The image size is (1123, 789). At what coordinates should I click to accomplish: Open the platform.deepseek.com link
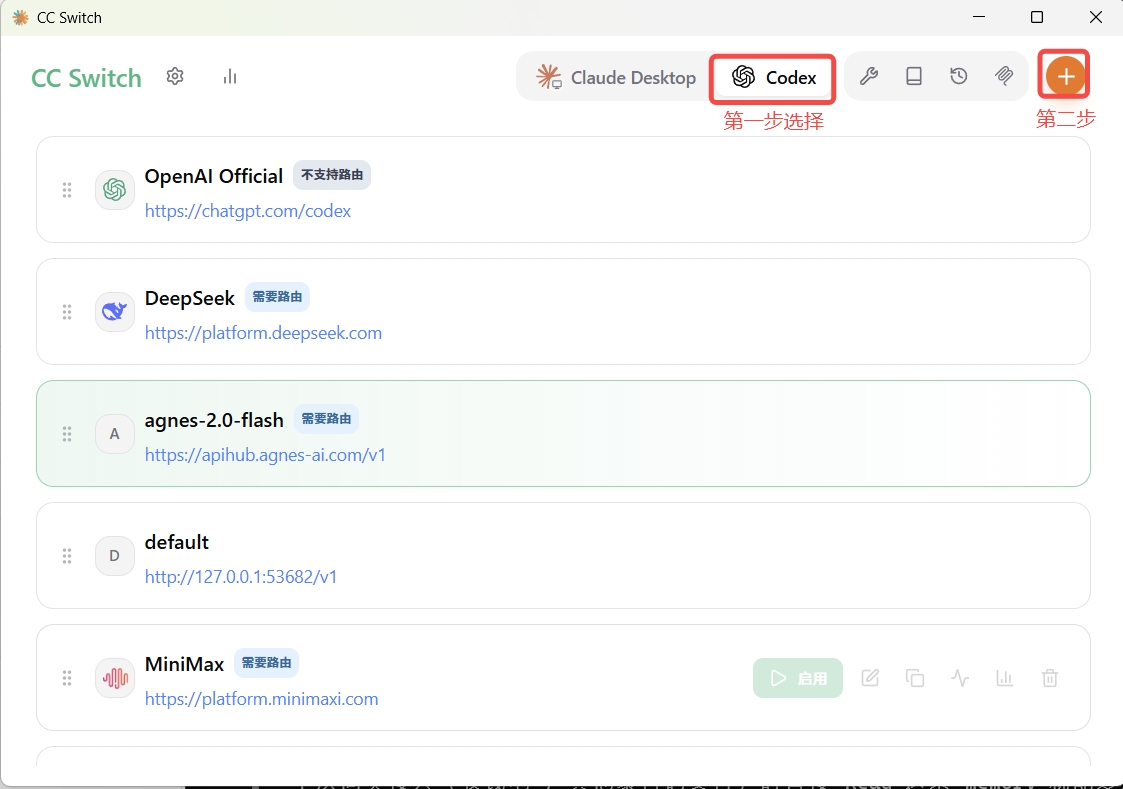[x=263, y=333]
